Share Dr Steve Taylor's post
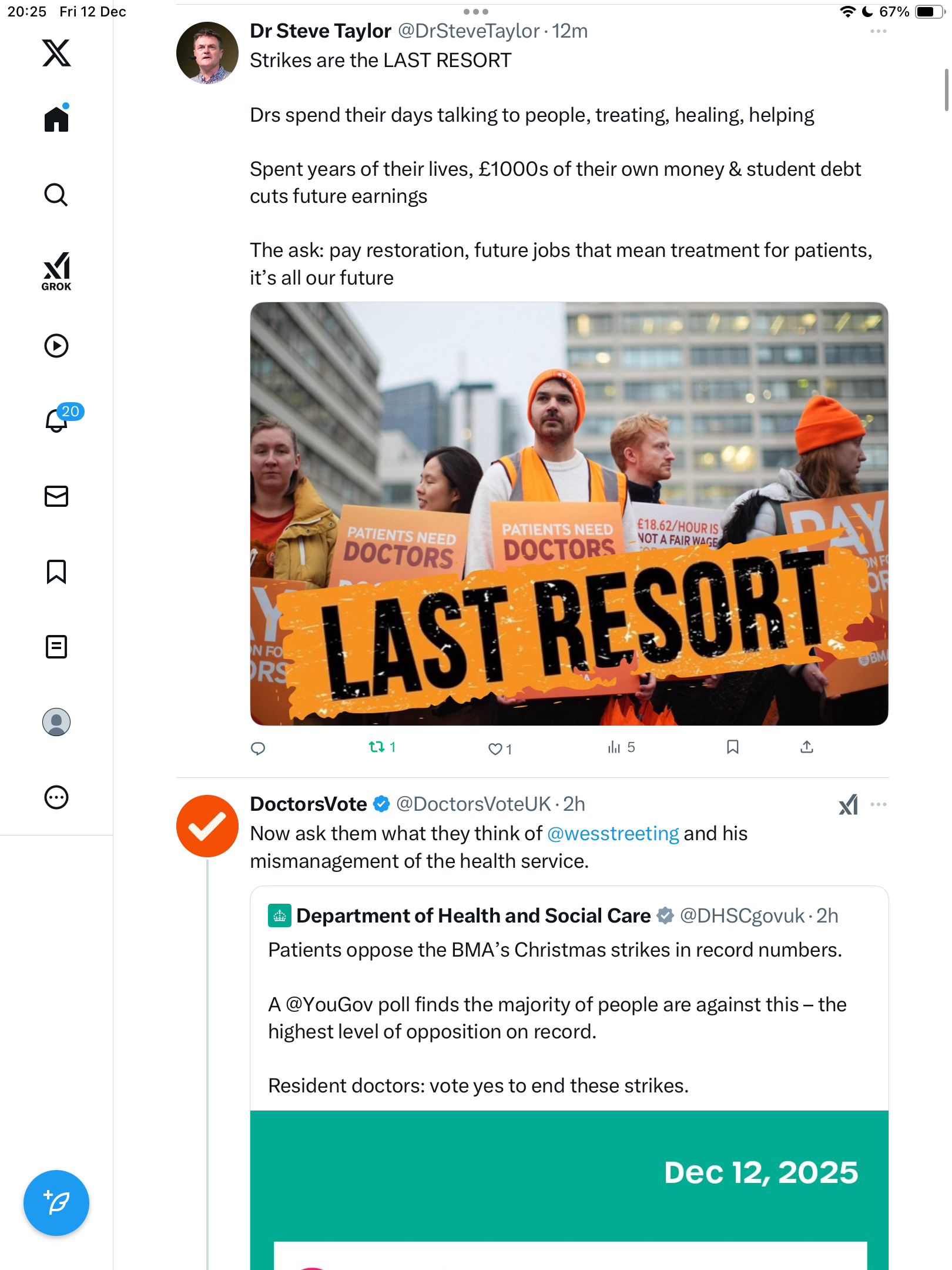The width and height of the screenshot is (952, 1270). click(x=807, y=747)
